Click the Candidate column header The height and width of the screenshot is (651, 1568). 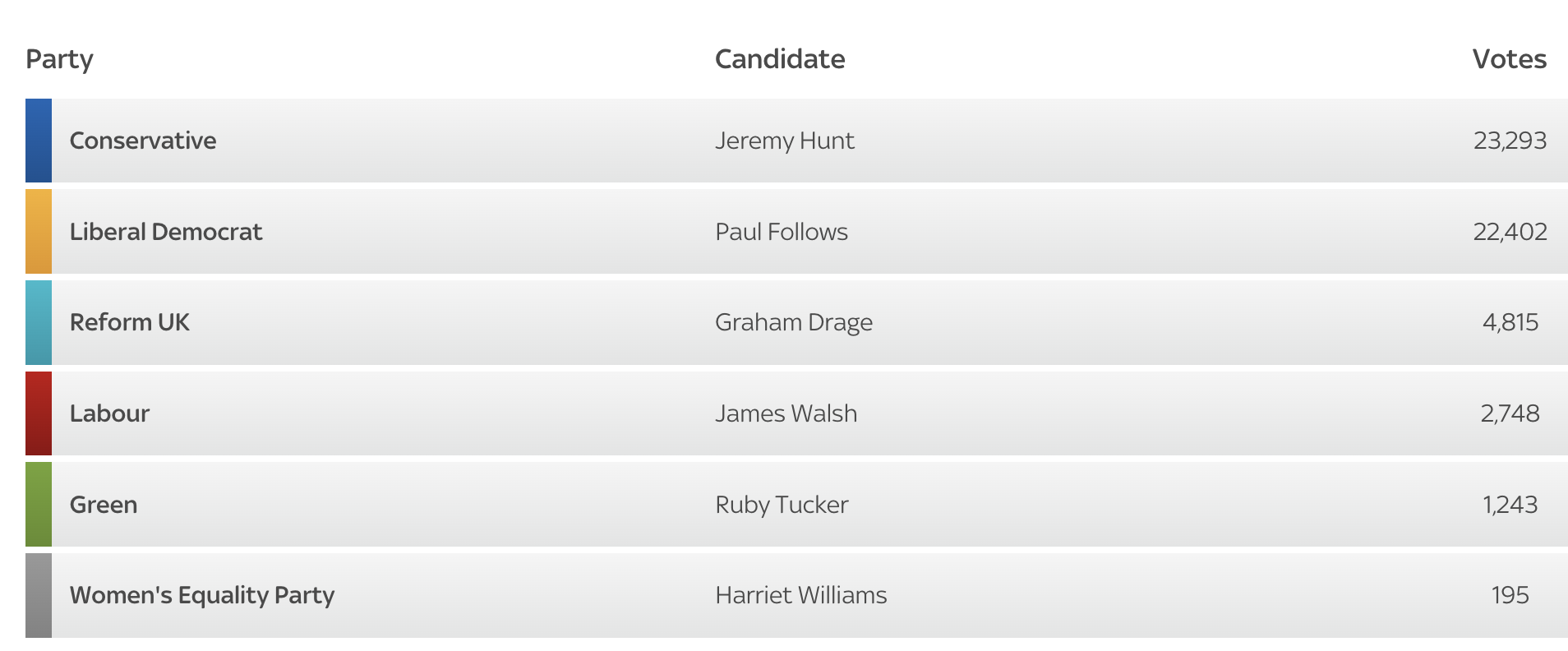coord(779,59)
